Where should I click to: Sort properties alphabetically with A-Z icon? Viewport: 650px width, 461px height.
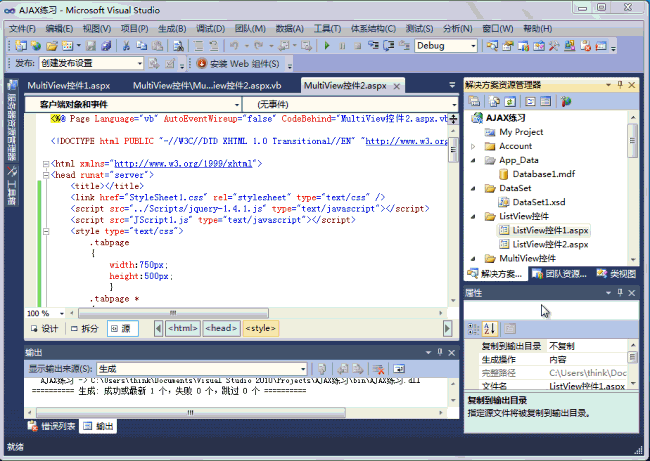489,329
